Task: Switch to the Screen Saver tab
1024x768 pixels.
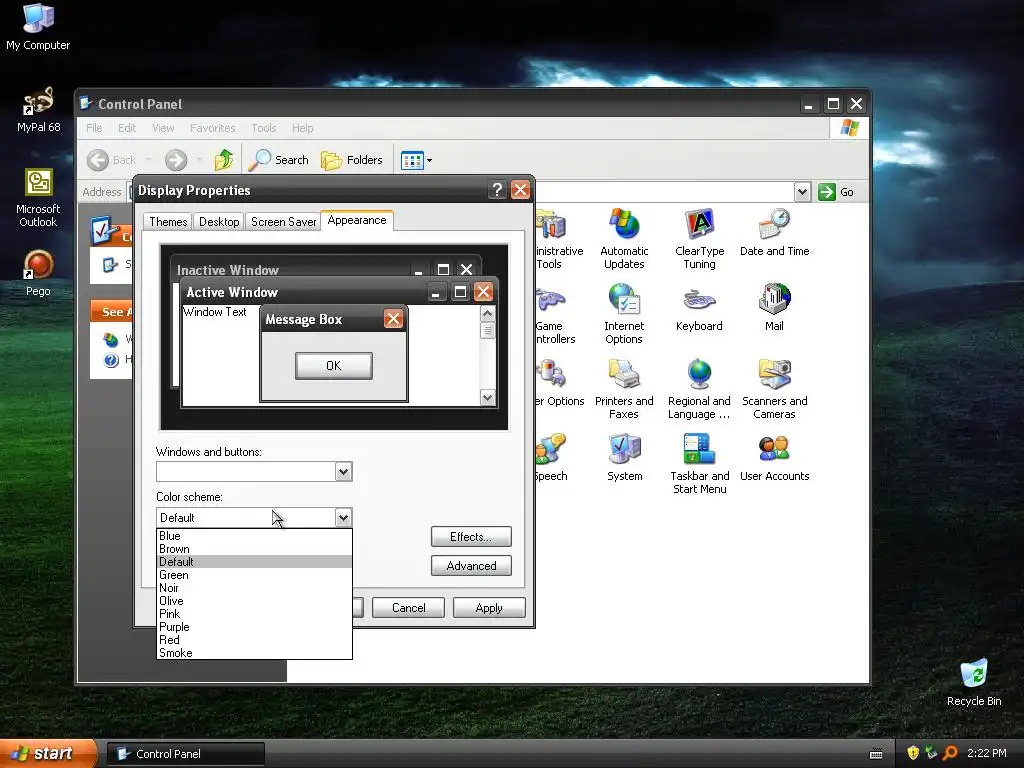Action: click(283, 221)
